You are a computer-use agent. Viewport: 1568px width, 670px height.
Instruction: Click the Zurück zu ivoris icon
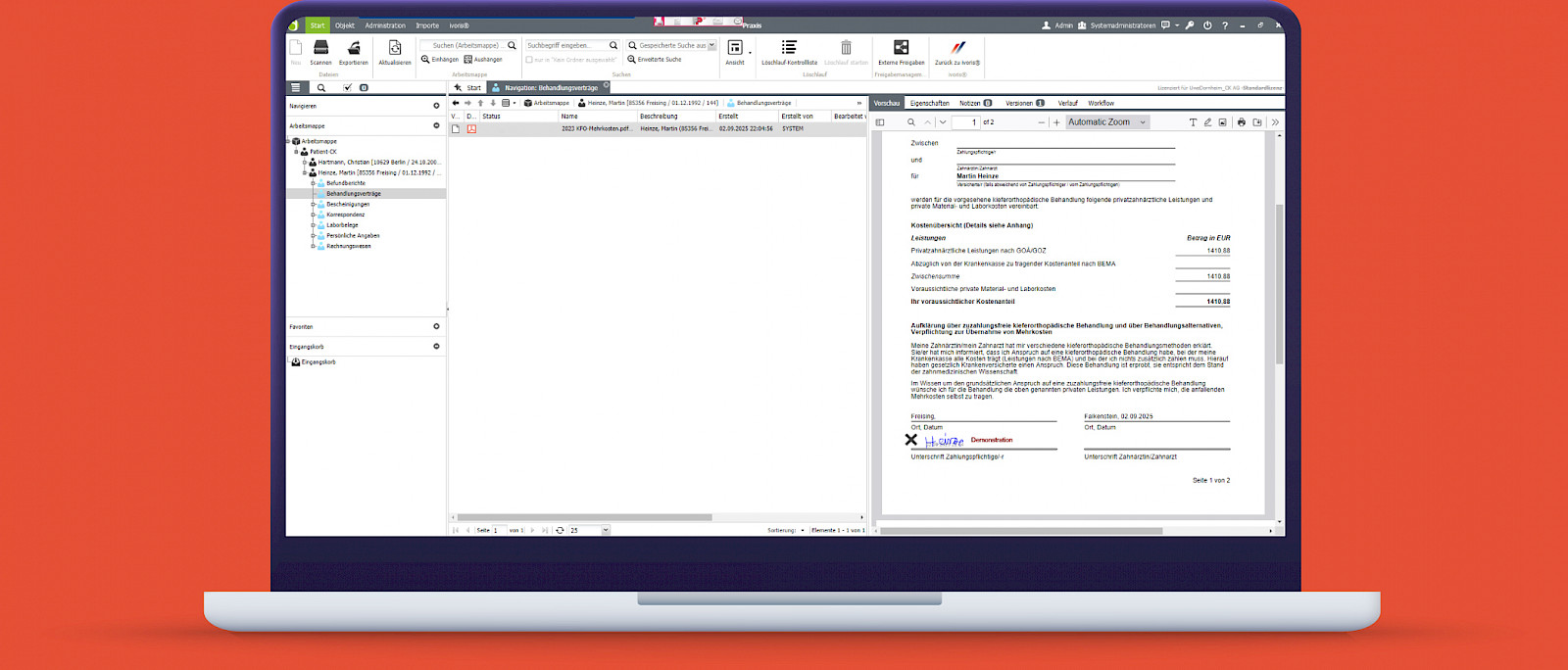[x=957, y=48]
